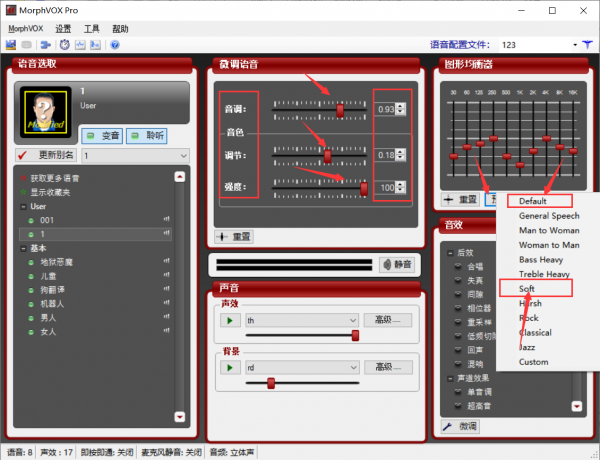The width and height of the screenshot is (600, 460).
Task: Click the 更新别名 button
Action: pyautogui.click(x=46, y=155)
